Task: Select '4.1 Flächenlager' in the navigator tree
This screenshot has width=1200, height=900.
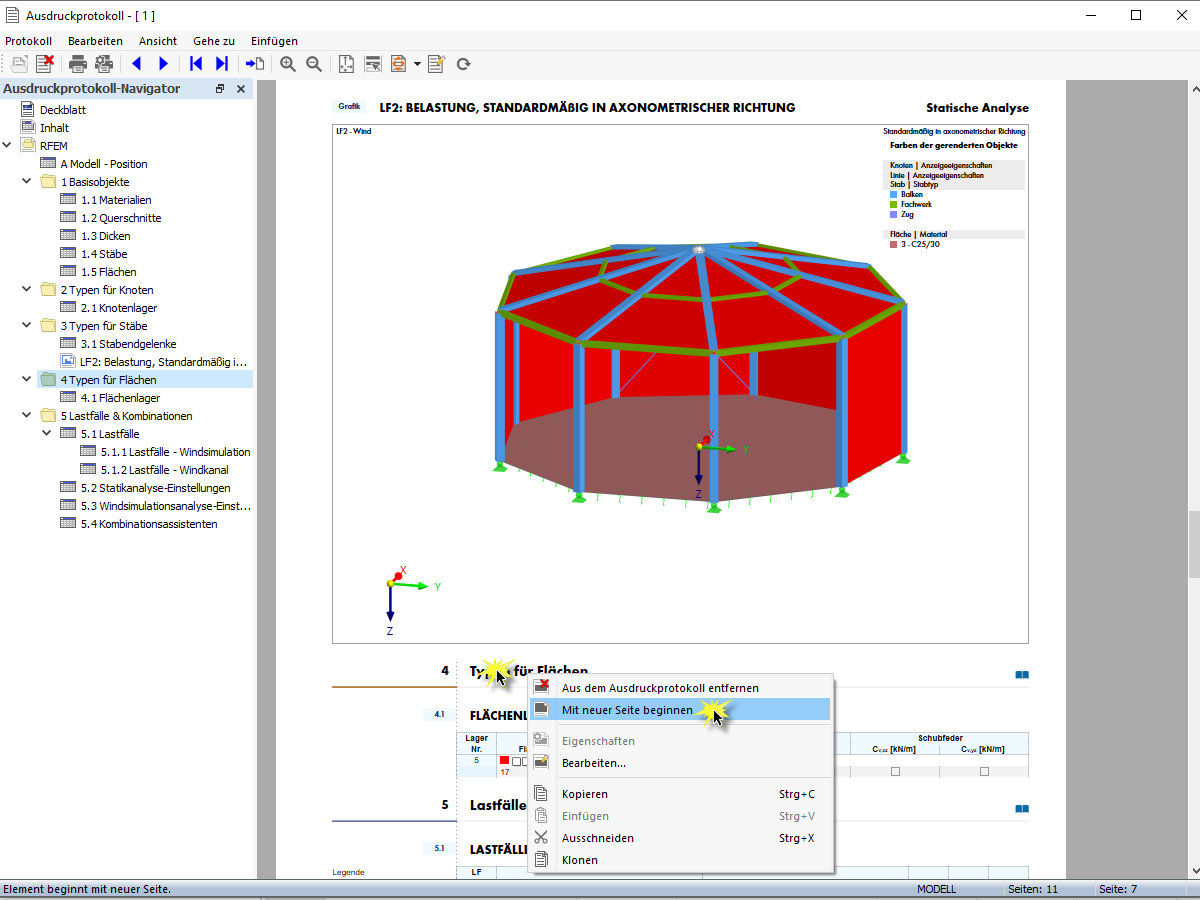Action: point(120,398)
